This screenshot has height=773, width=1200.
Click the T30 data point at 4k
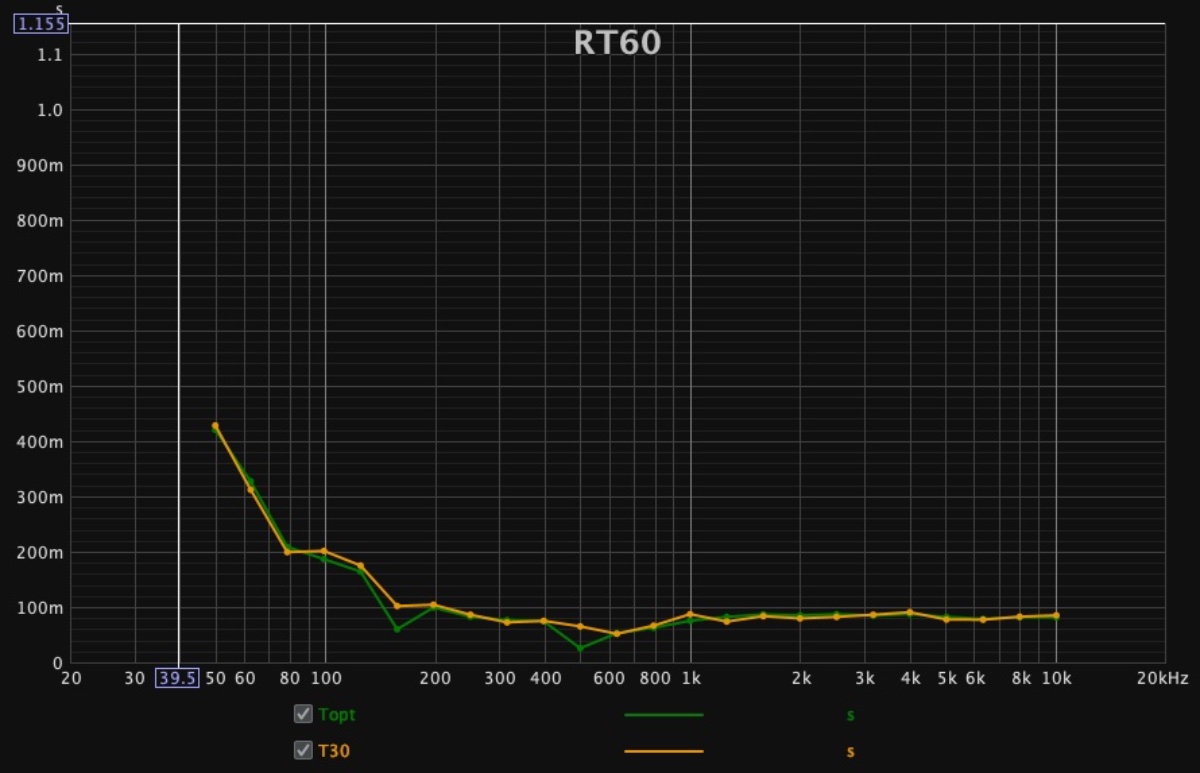pos(909,612)
